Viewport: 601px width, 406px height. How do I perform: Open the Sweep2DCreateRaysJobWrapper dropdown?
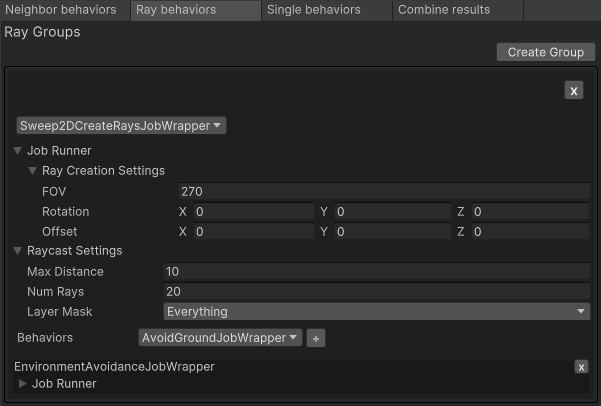(121, 126)
